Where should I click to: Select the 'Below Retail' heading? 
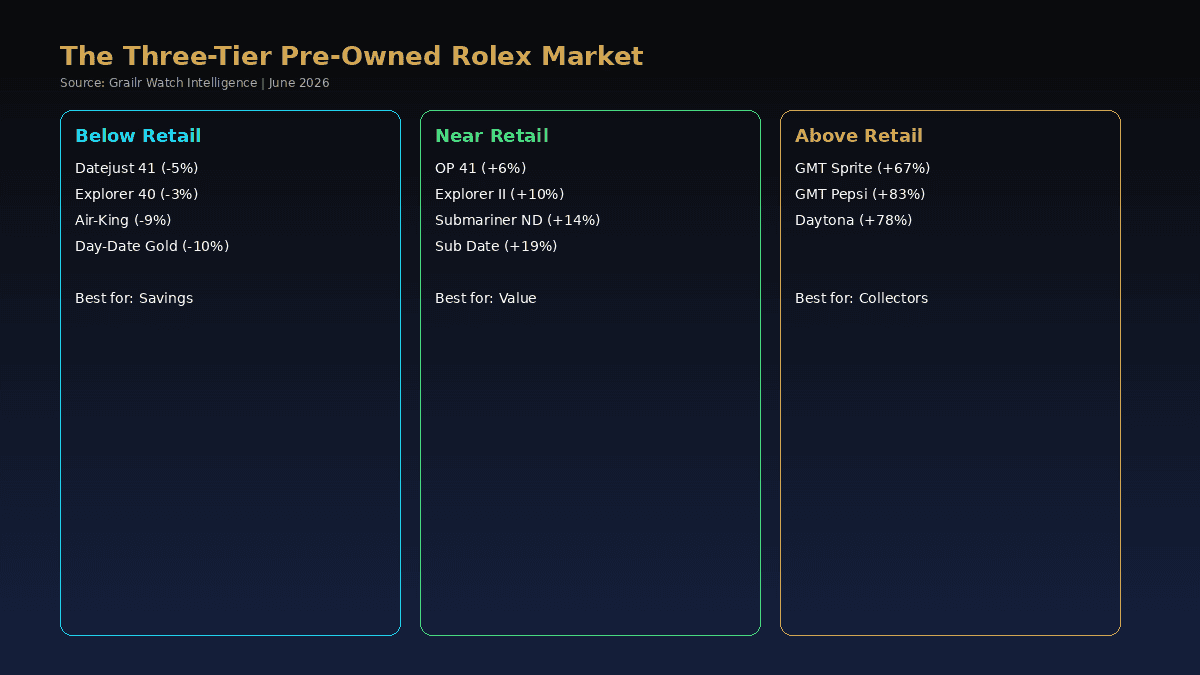coord(138,136)
